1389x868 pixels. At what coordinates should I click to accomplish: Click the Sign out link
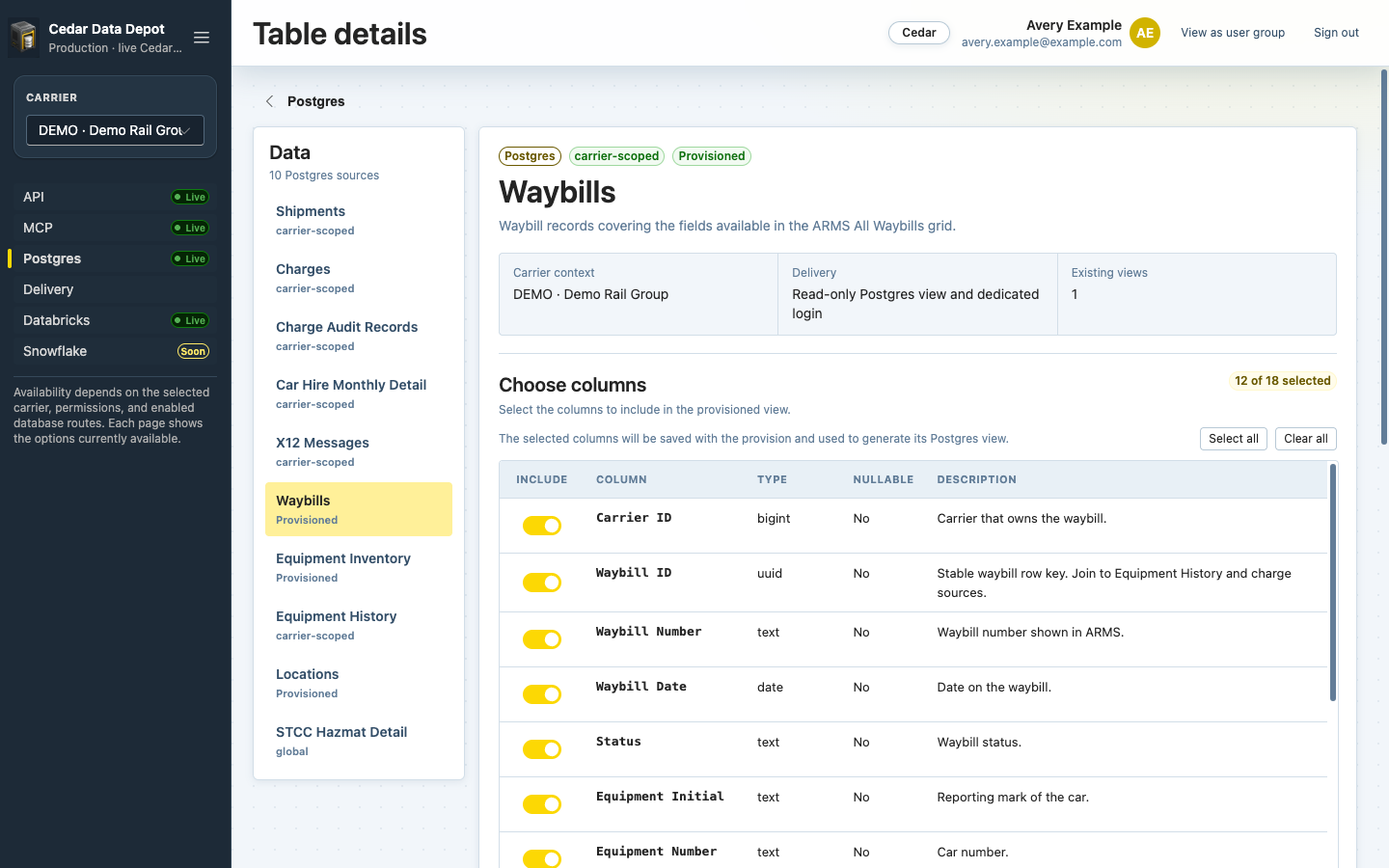(x=1336, y=33)
